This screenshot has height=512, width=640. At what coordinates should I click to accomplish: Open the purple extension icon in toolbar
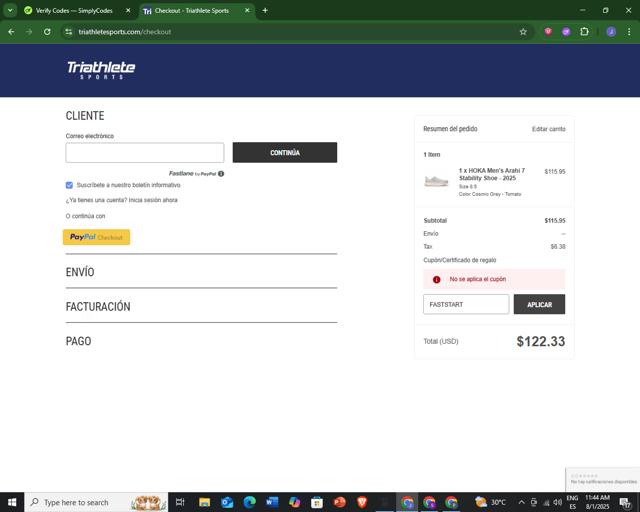(566, 31)
